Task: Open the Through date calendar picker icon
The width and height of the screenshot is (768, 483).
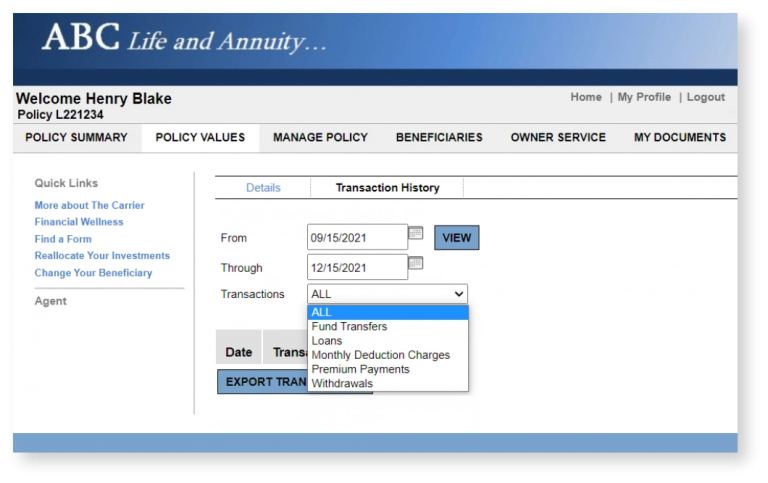Action: point(415,264)
